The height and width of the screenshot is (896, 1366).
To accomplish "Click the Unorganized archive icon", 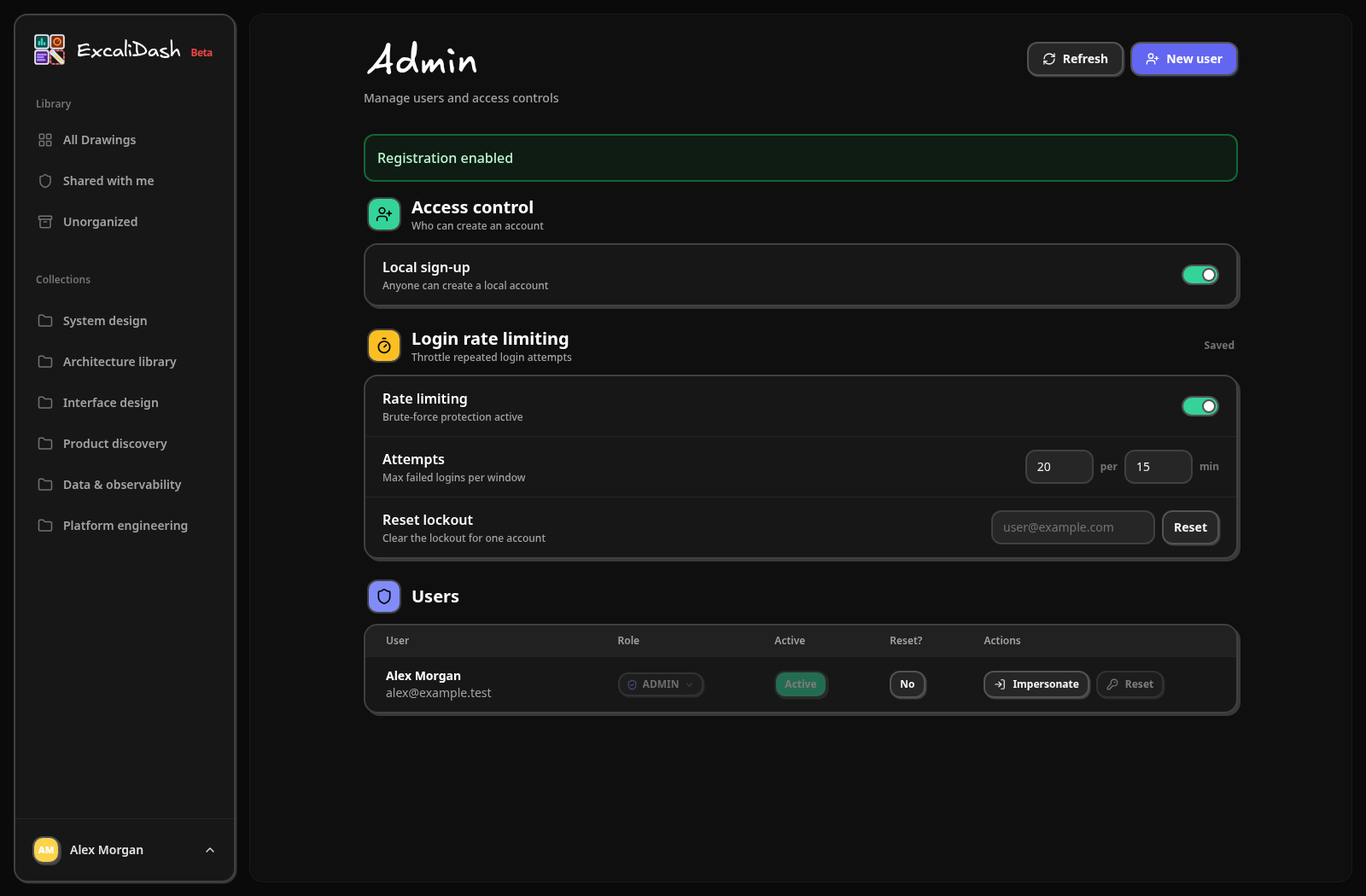I will click(x=45, y=222).
